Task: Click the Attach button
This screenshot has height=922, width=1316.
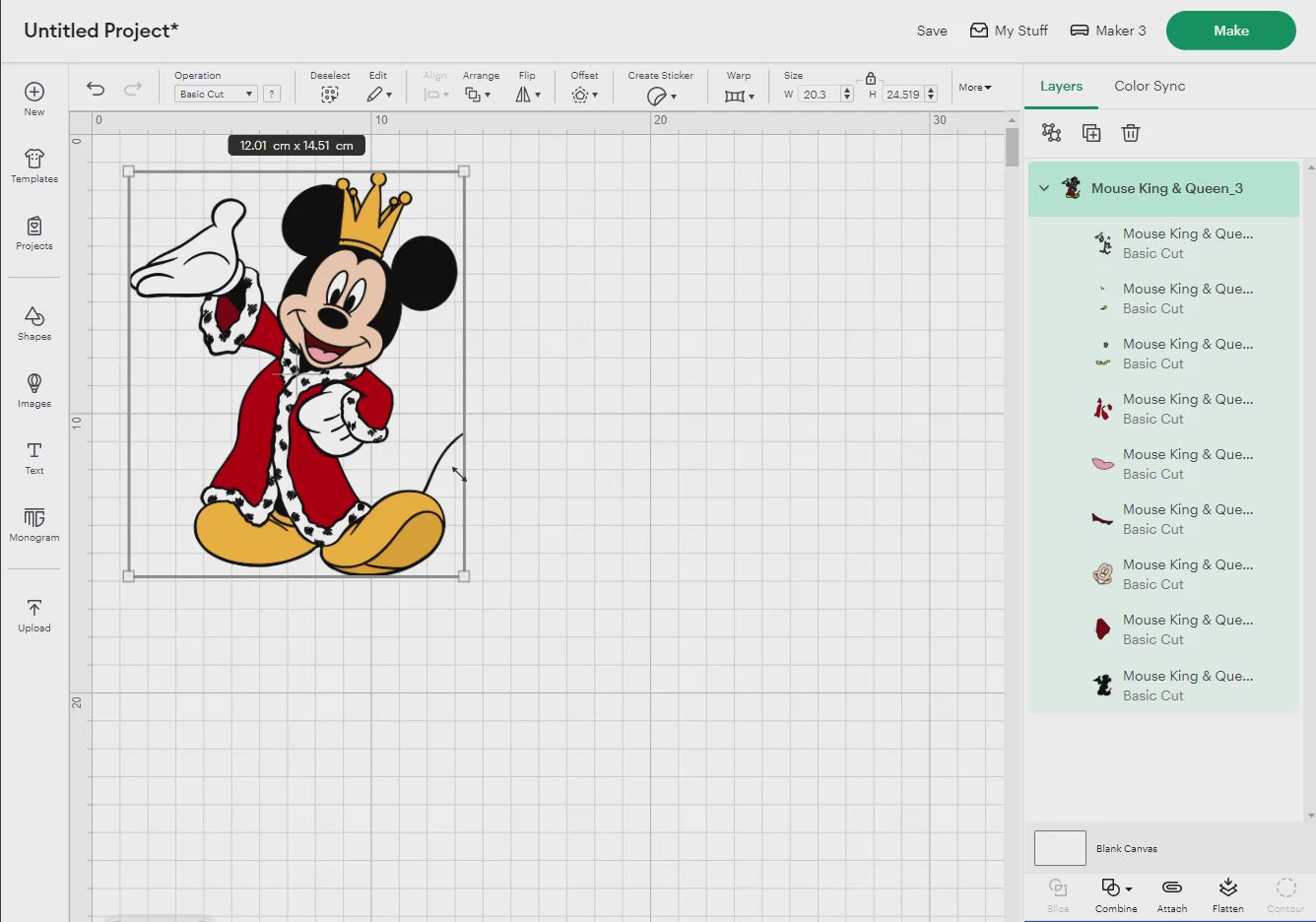Action: coord(1172,895)
